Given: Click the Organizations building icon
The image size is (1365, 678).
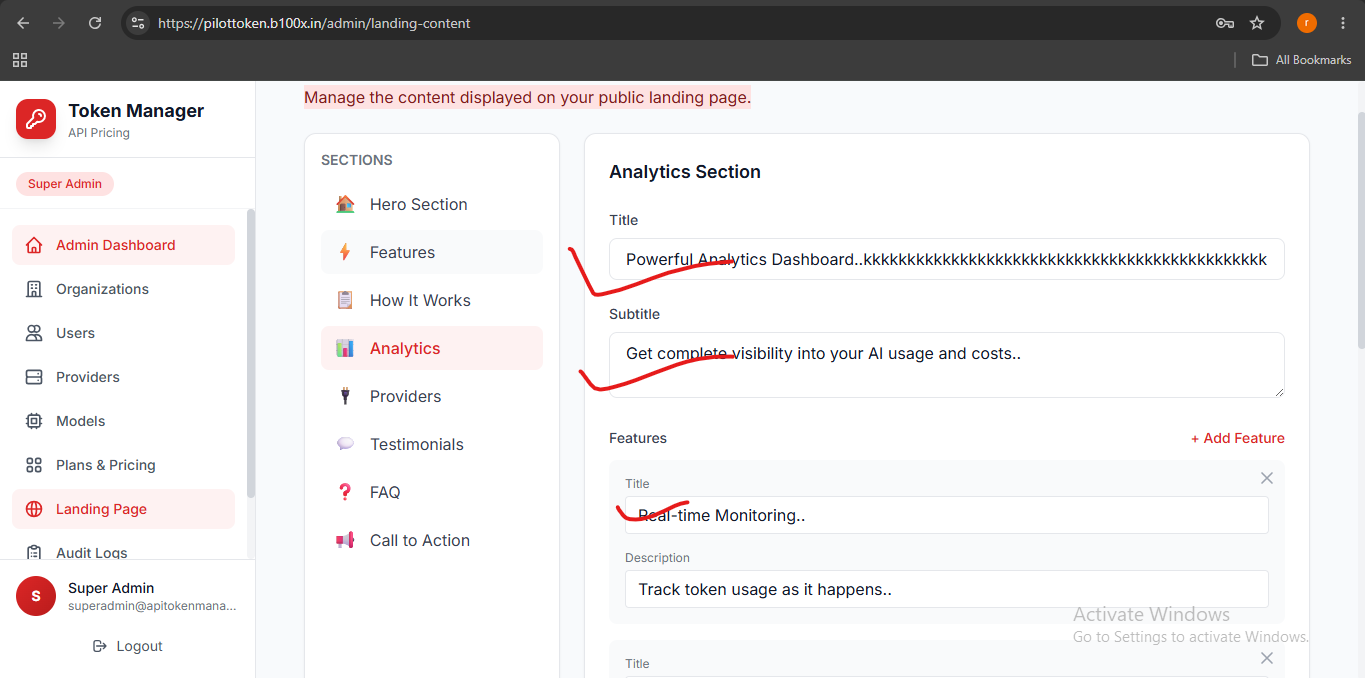Looking at the screenshot, I should pyautogui.click(x=34, y=289).
